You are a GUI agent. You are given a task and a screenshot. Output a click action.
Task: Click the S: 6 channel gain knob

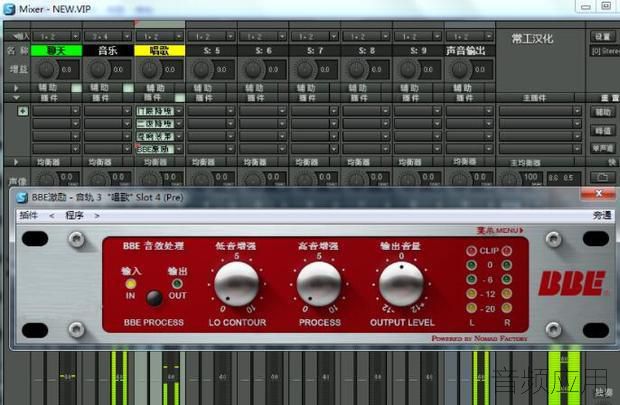click(x=253, y=69)
